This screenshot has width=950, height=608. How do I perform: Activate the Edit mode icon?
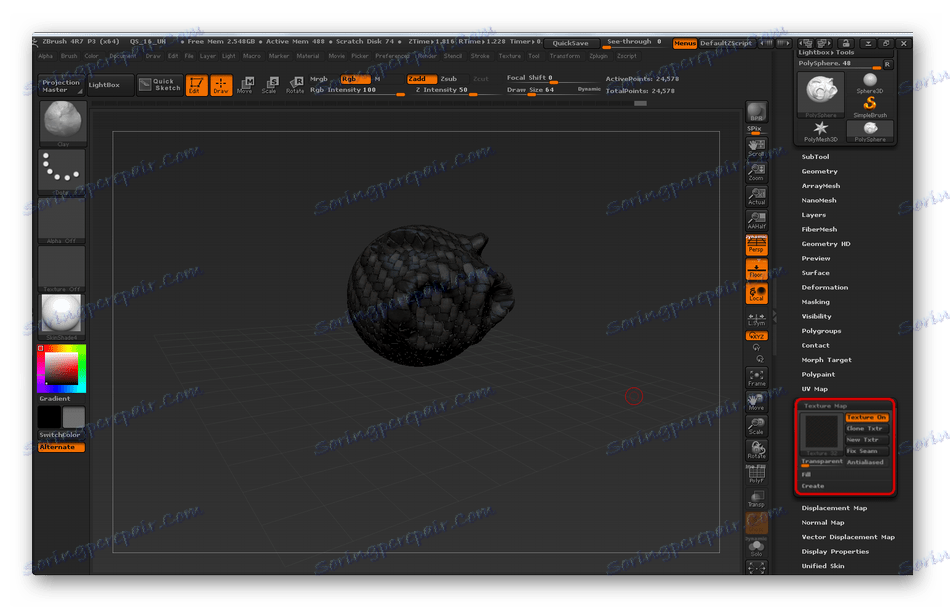coord(197,85)
